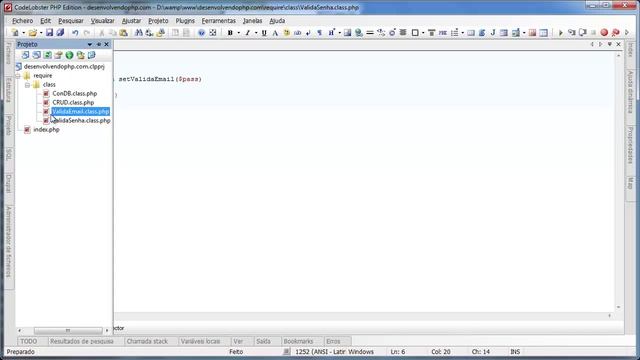This screenshot has width=640, height=360.
Task: Click the full screen toolbar icon
Action: [213, 33]
